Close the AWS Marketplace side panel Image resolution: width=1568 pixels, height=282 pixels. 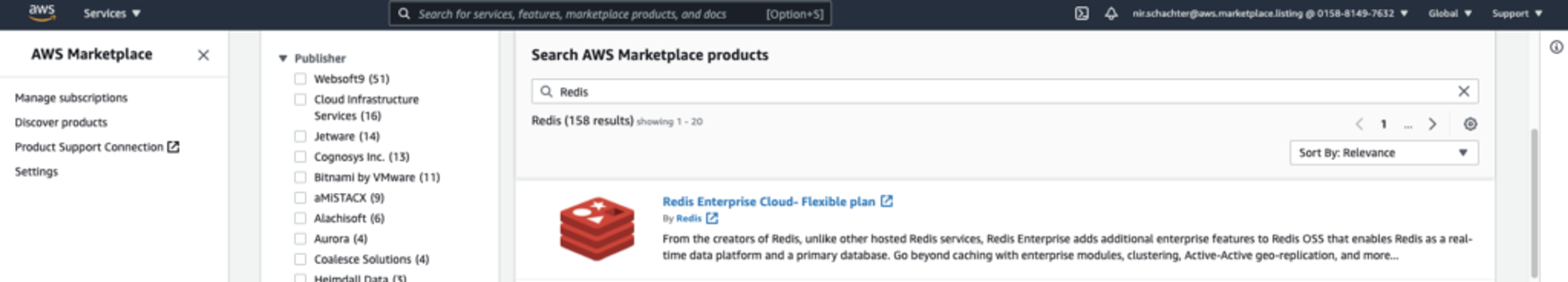click(x=203, y=56)
